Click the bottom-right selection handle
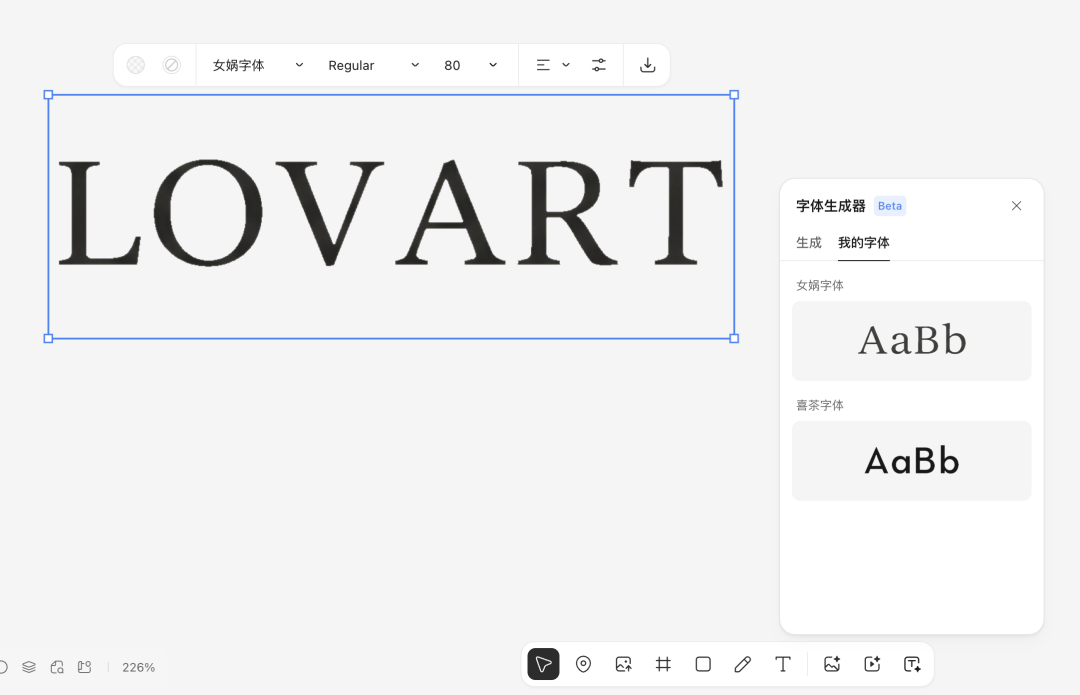The width and height of the screenshot is (1080, 695). click(x=734, y=338)
